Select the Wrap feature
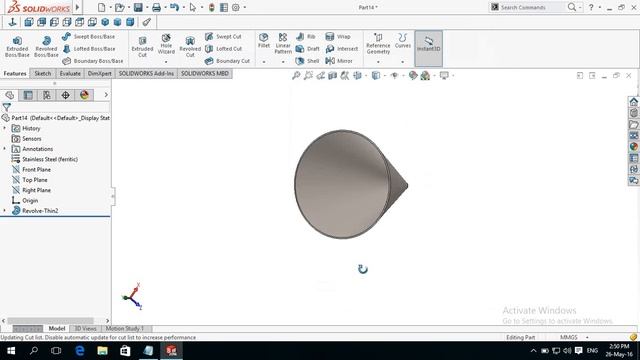Viewport: 640px width, 360px height. point(338,36)
